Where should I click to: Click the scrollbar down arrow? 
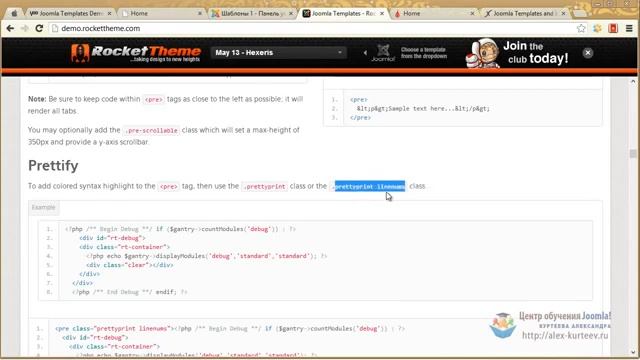[x=633, y=352]
